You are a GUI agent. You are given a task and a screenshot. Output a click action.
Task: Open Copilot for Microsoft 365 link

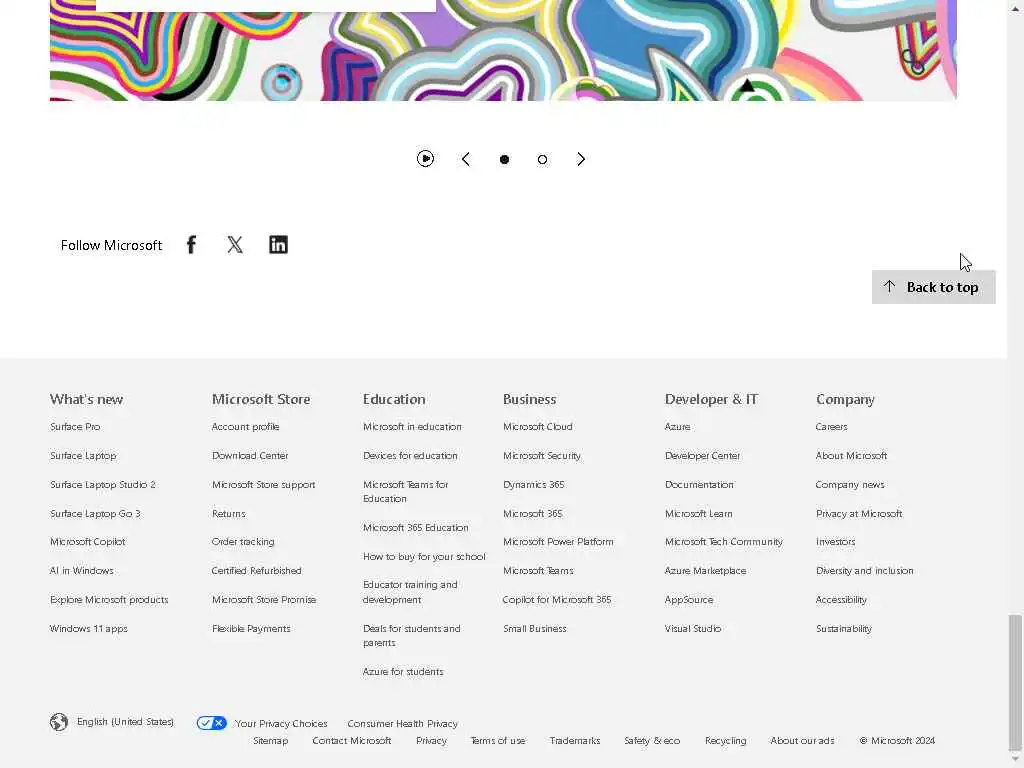(x=556, y=600)
